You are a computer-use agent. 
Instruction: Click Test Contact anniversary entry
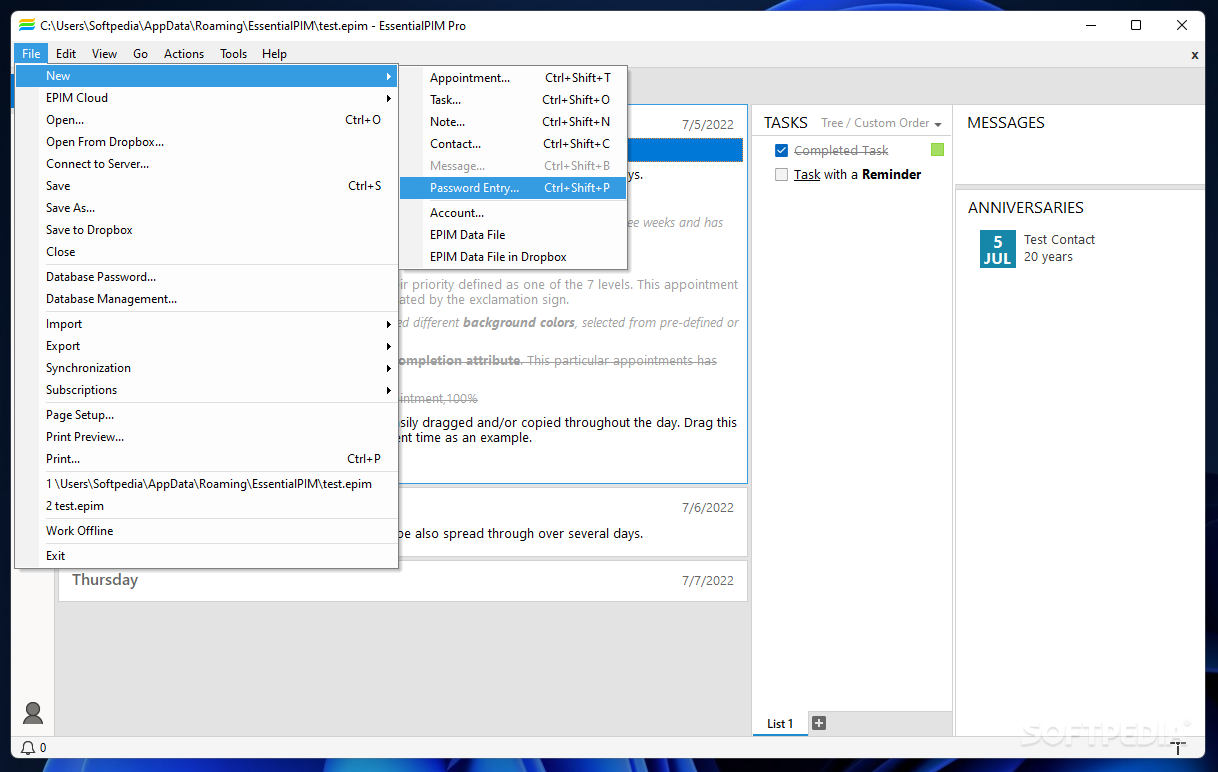point(1059,240)
